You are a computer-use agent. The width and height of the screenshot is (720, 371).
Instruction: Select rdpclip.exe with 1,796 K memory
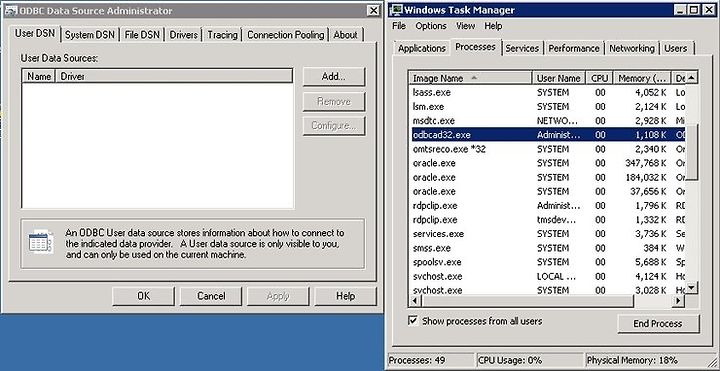(547, 206)
